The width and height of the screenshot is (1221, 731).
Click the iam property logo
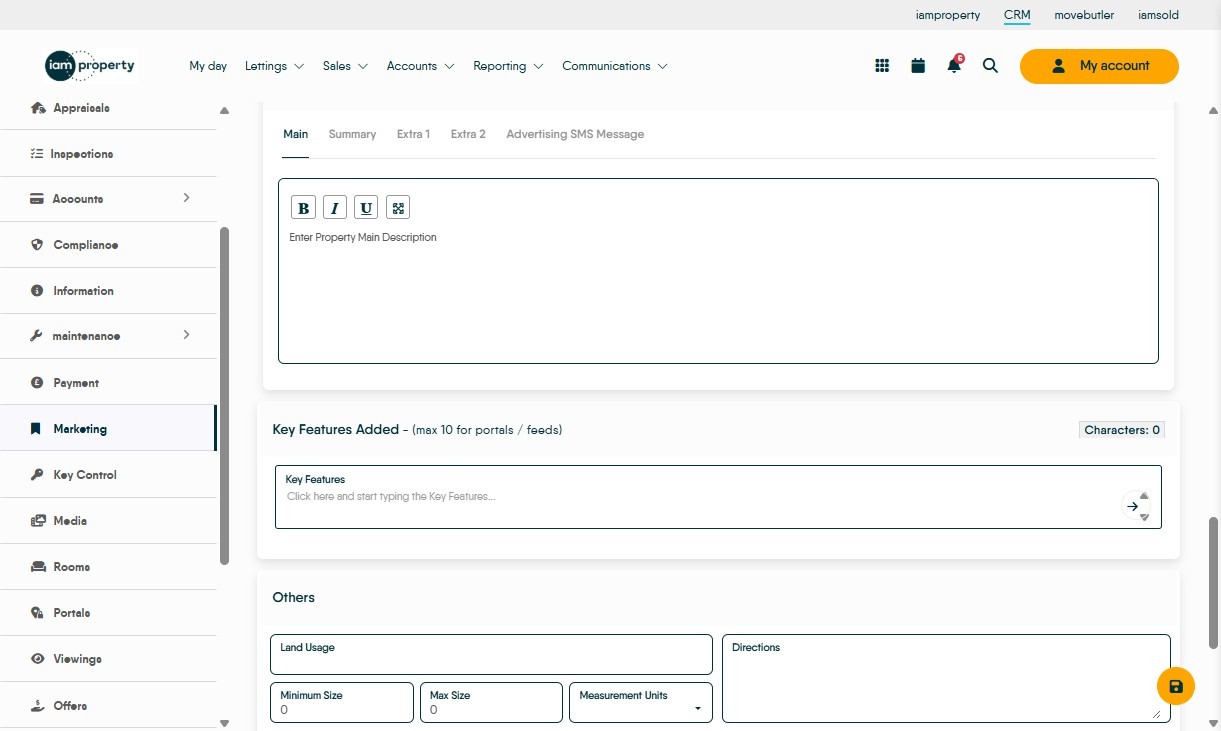pos(90,66)
